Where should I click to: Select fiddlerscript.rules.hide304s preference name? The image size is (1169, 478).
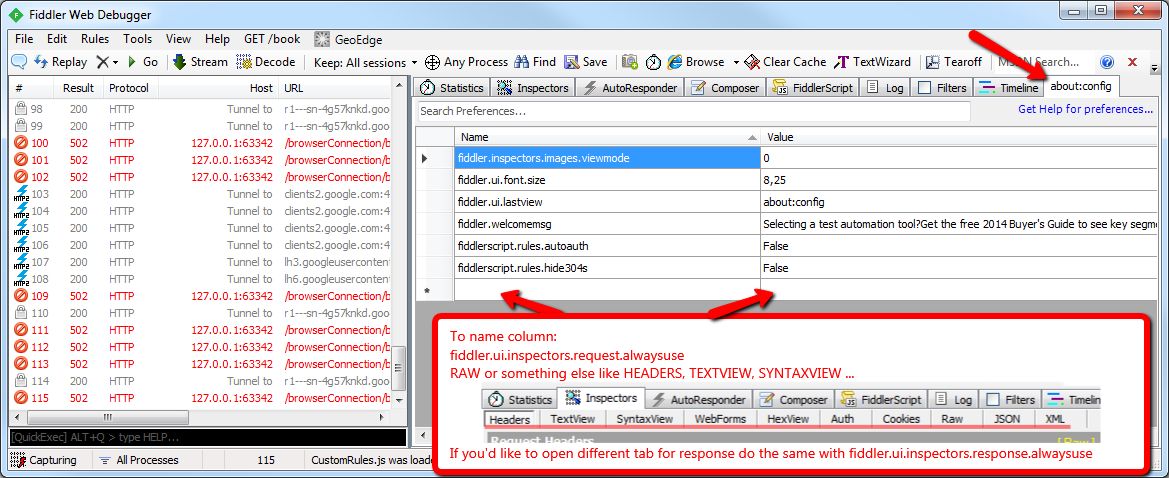coord(608,268)
